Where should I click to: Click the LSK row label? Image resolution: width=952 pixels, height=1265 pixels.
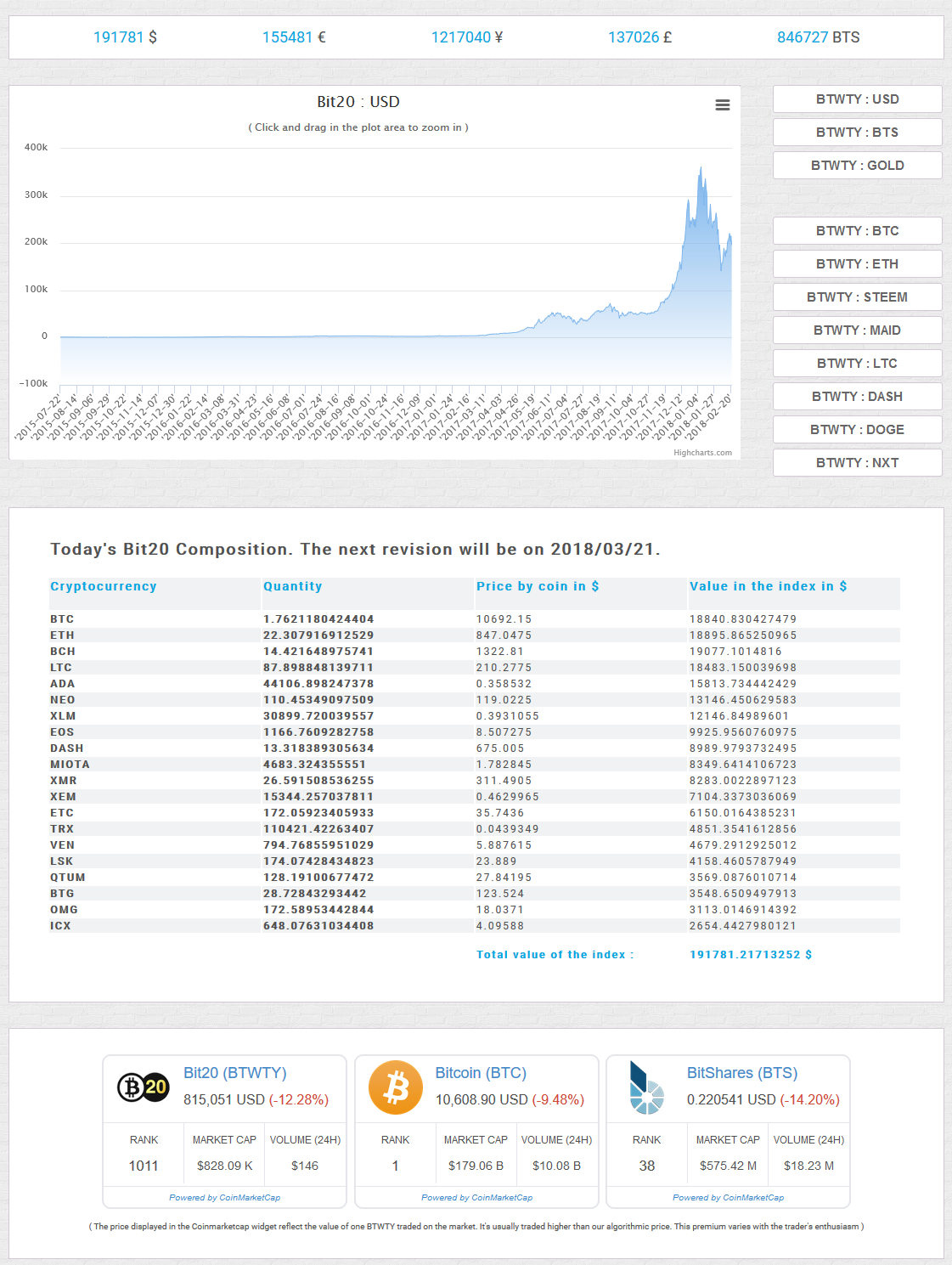(x=61, y=861)
